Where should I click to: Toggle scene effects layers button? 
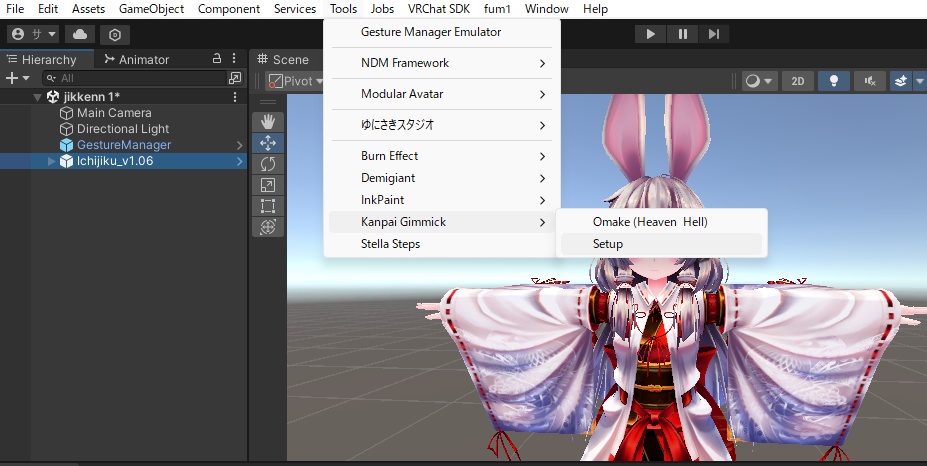click(x=901, y=81)
